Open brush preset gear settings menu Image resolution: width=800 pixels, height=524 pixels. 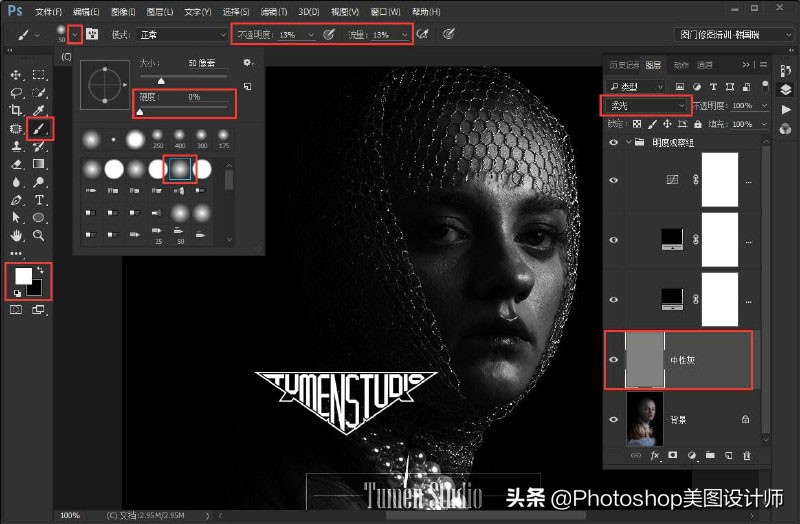248,63
